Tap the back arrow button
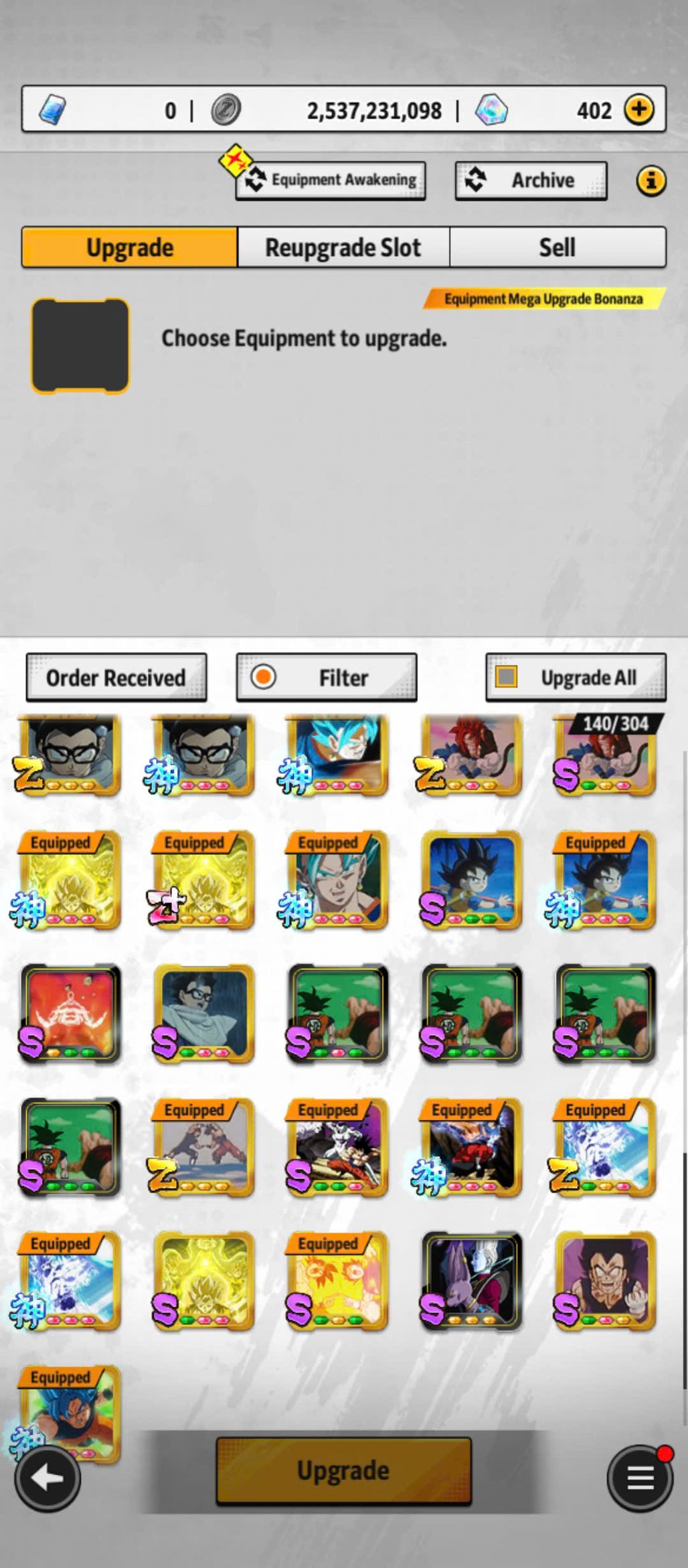 click(x=47, y=1478)
